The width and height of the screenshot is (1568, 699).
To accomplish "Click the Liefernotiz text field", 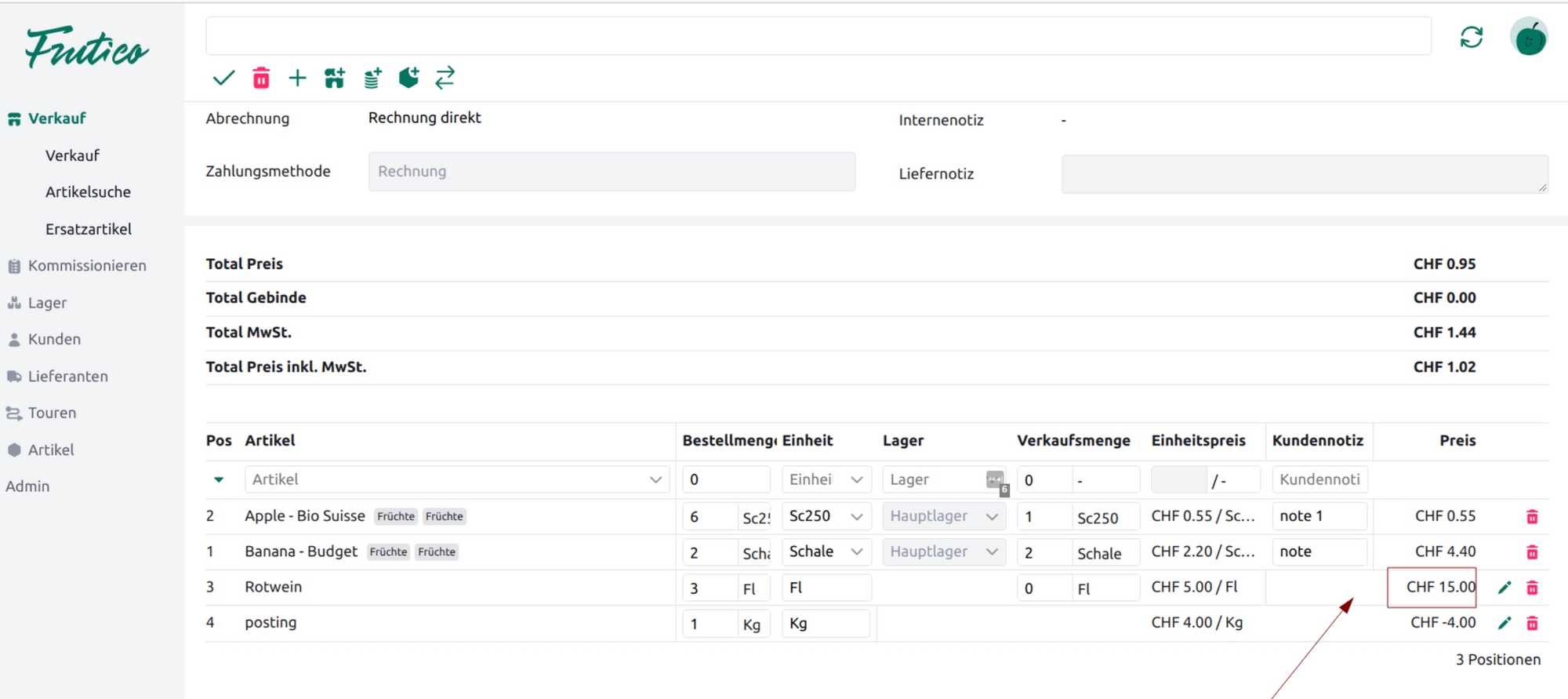I will coord(1304,173).
